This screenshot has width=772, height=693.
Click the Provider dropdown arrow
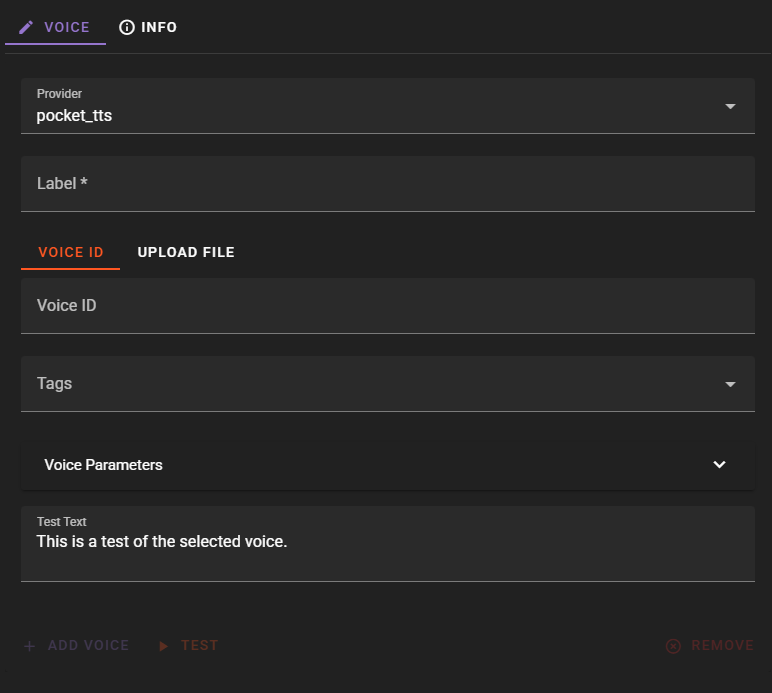click(x=730, y=106)
